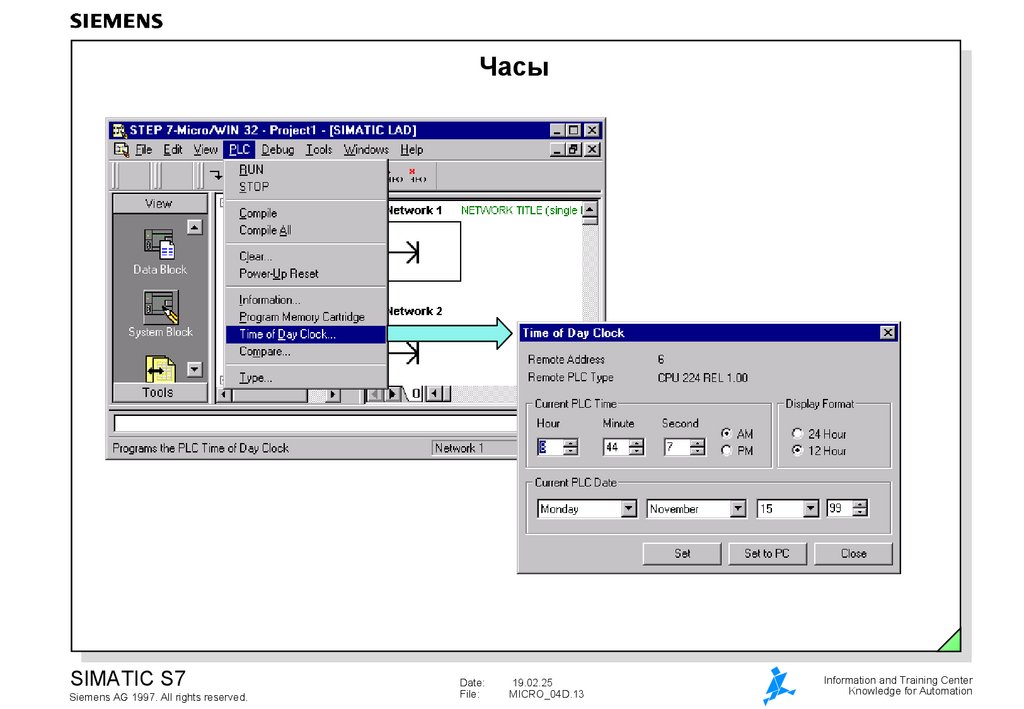Click the Network 2 label in editor
Viewport: 1024px width, 709px height.
click(x=415, y=311)
